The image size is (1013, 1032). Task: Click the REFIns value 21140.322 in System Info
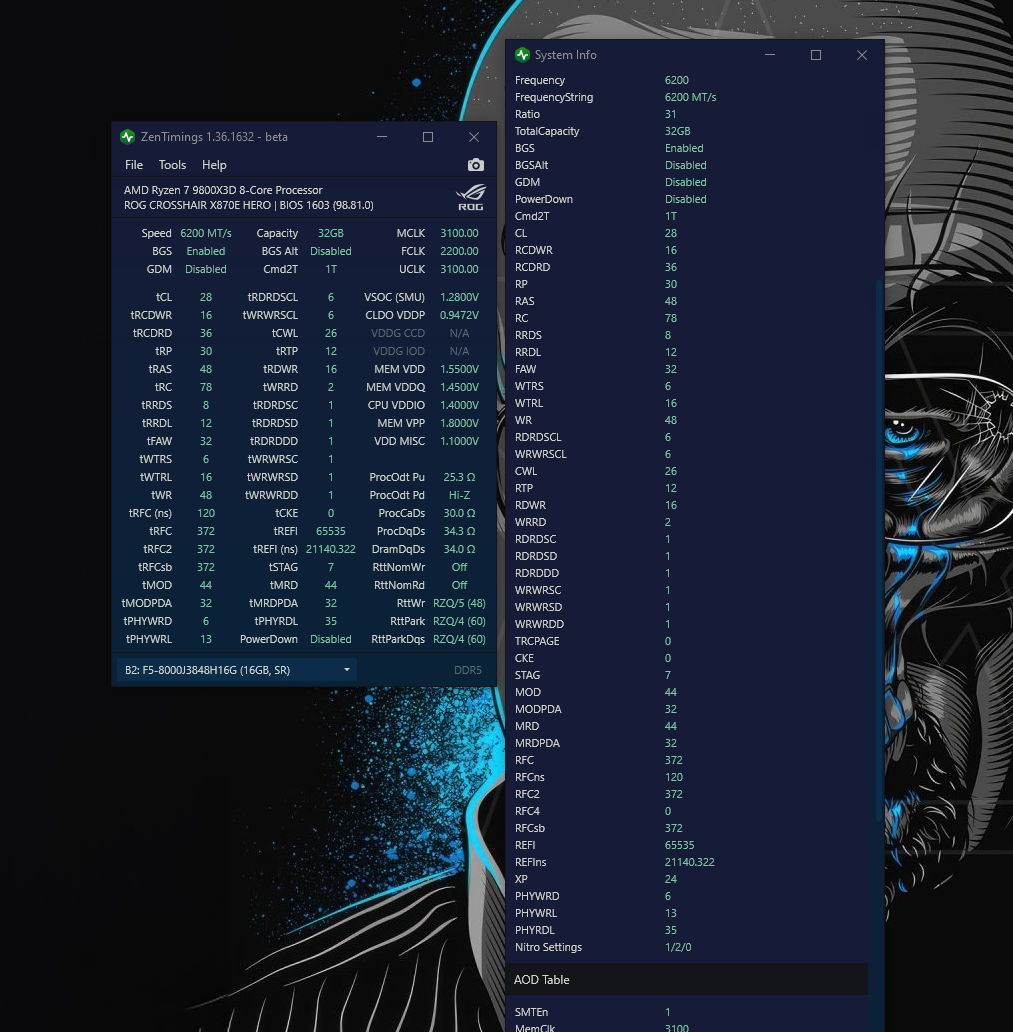(x=689, y=862)
